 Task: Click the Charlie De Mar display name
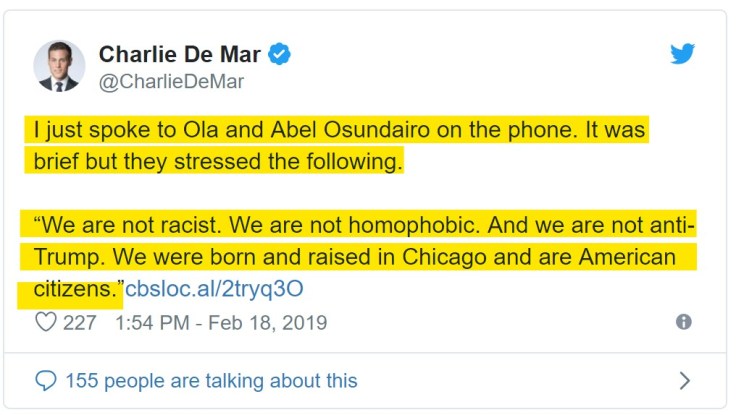[x=180, y=55]
